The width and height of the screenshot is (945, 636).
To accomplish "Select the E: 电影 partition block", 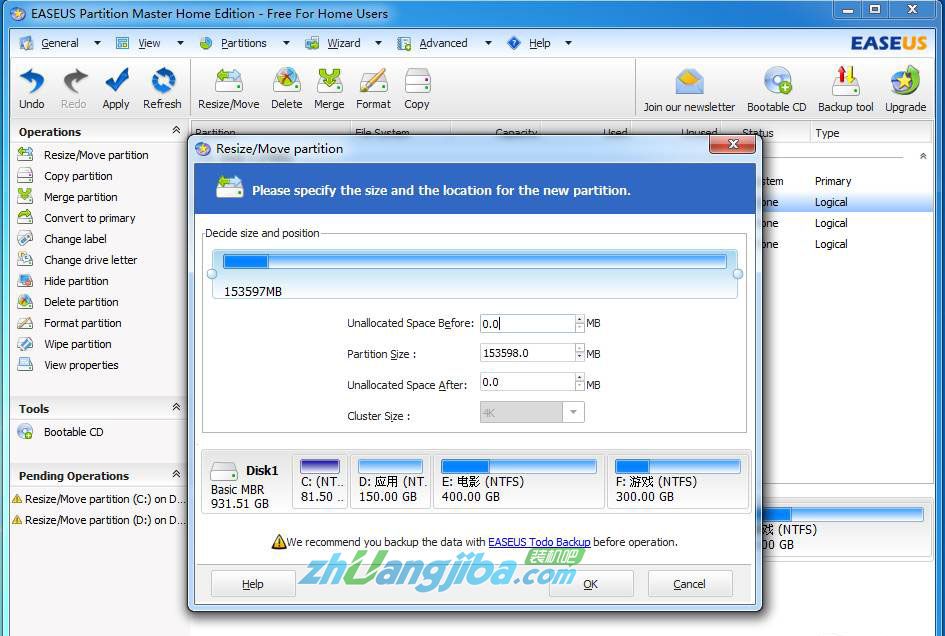I will point(518,481).
